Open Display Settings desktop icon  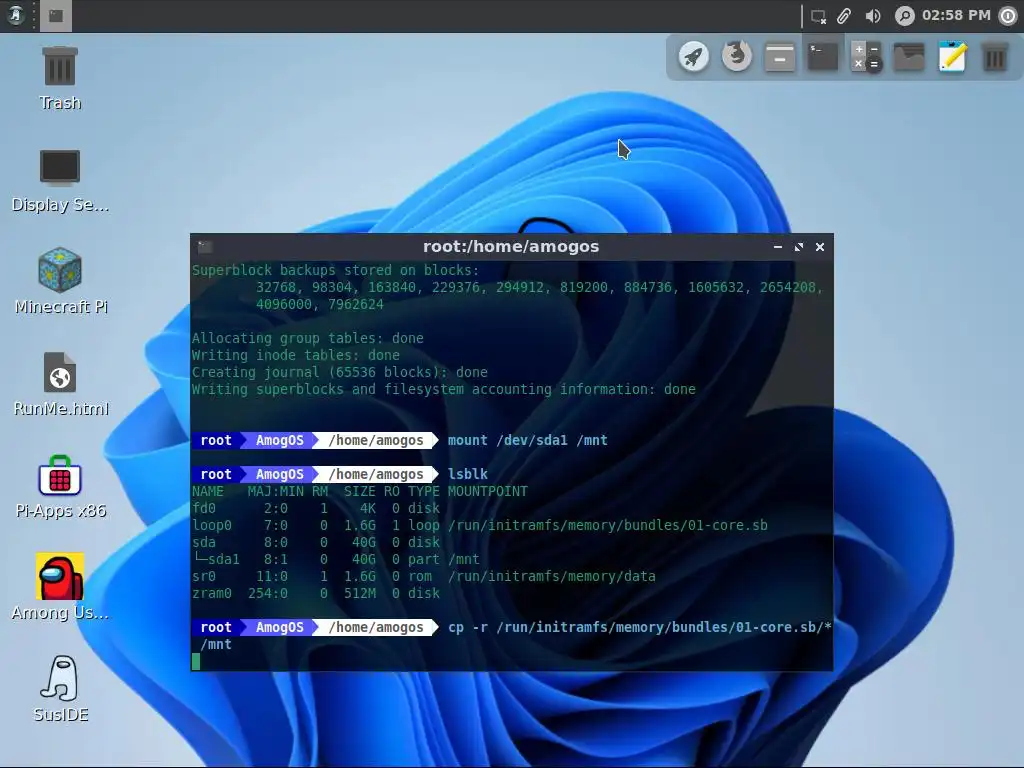pyautogui.click(x=59, y=180)
